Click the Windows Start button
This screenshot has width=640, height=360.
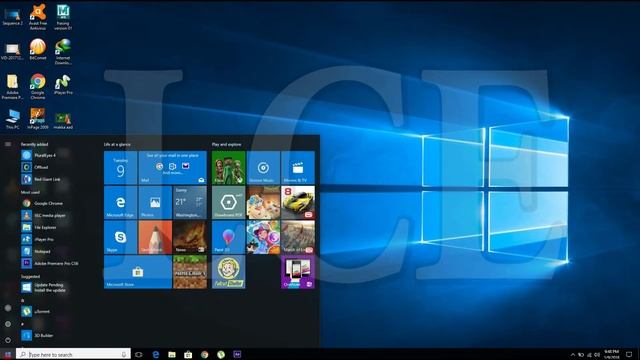(x=8, y=354)
